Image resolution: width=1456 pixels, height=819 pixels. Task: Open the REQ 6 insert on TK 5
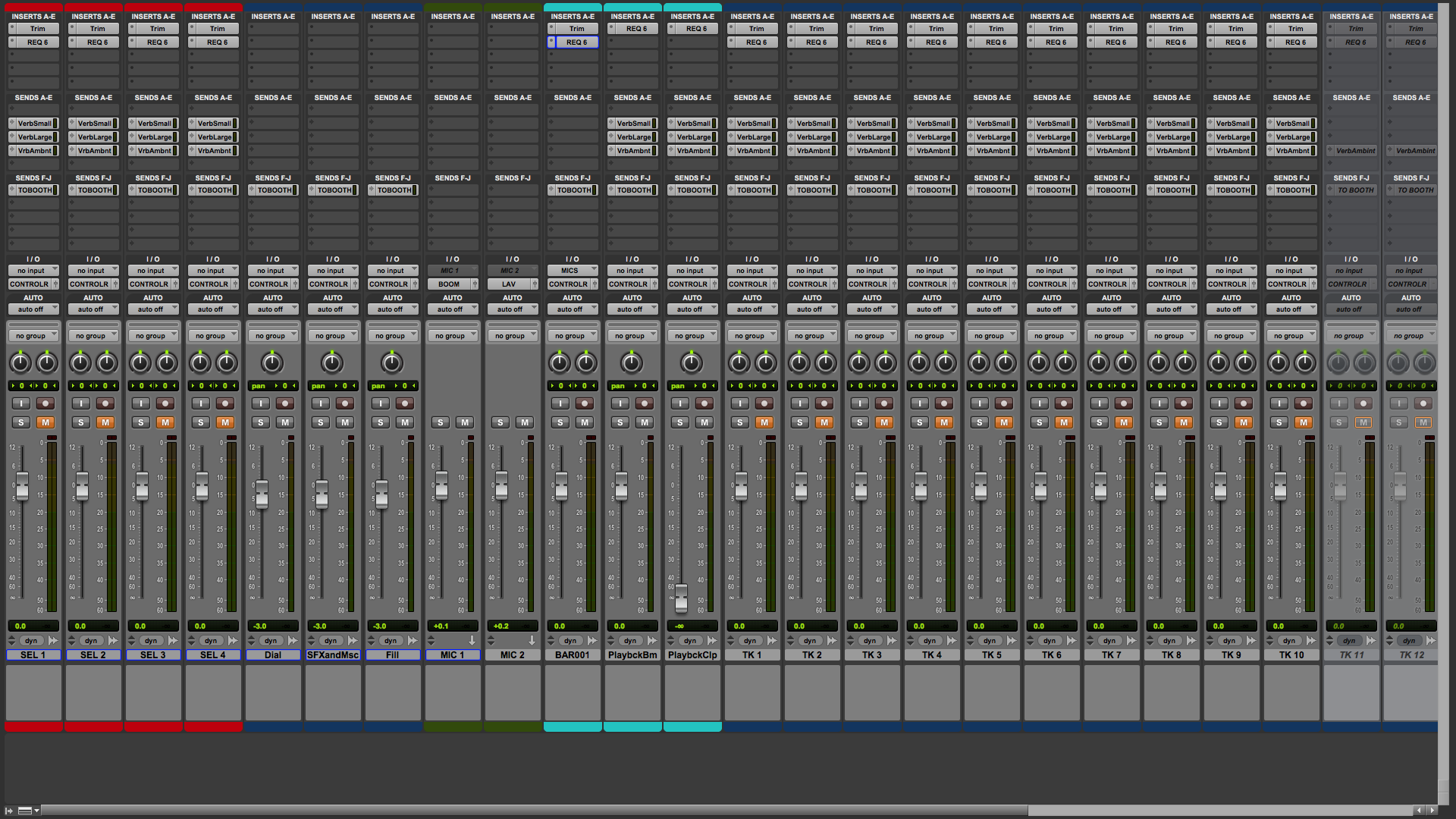996,42
